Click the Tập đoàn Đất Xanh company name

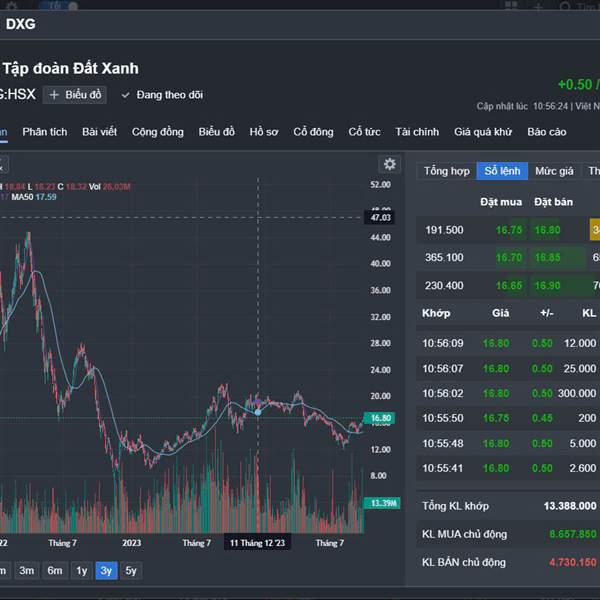click(71, 69)
